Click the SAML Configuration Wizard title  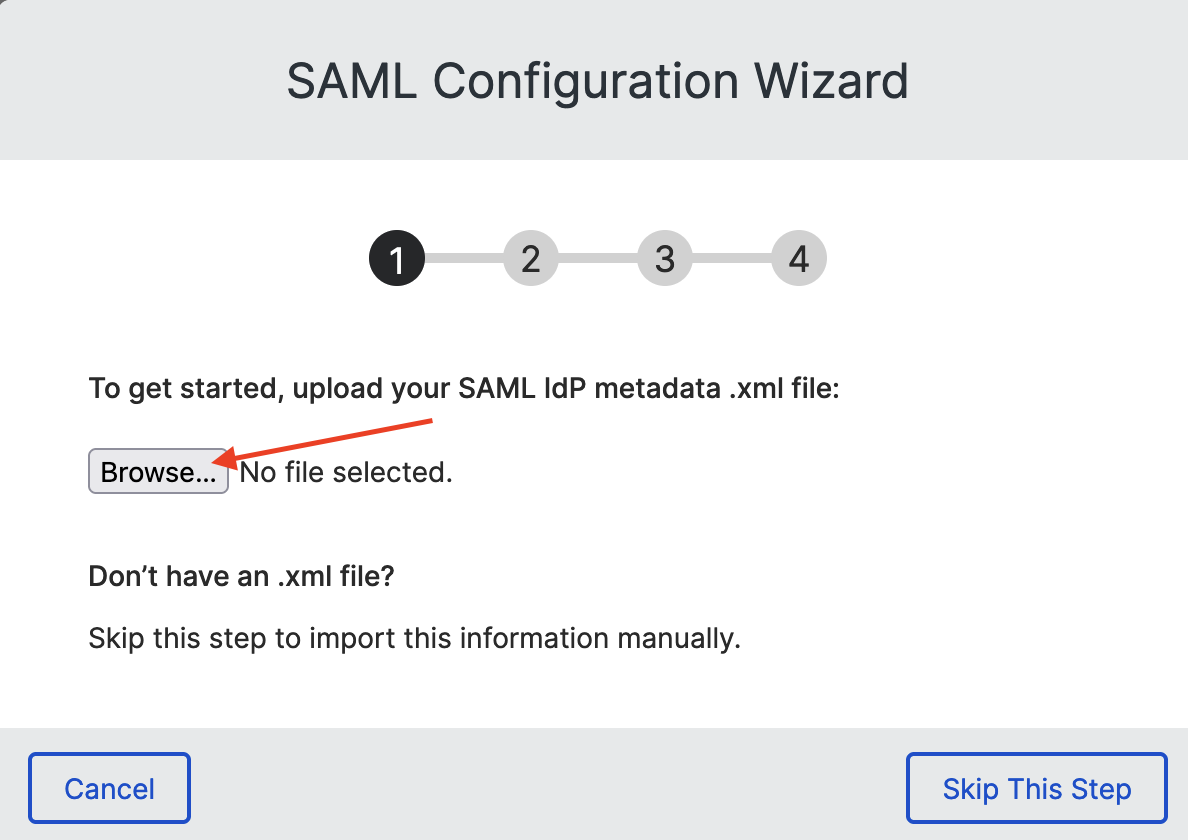click(597, 81)
